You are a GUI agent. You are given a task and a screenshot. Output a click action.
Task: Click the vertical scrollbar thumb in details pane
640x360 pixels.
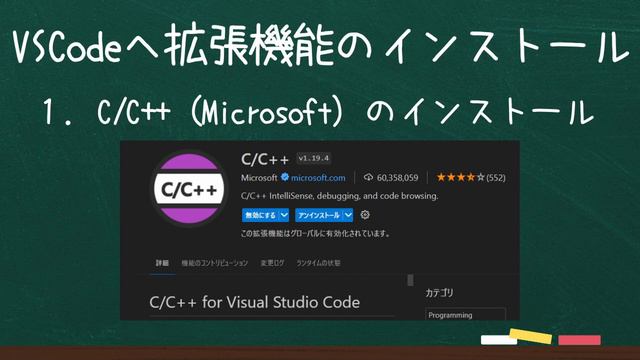pos(410,280)
